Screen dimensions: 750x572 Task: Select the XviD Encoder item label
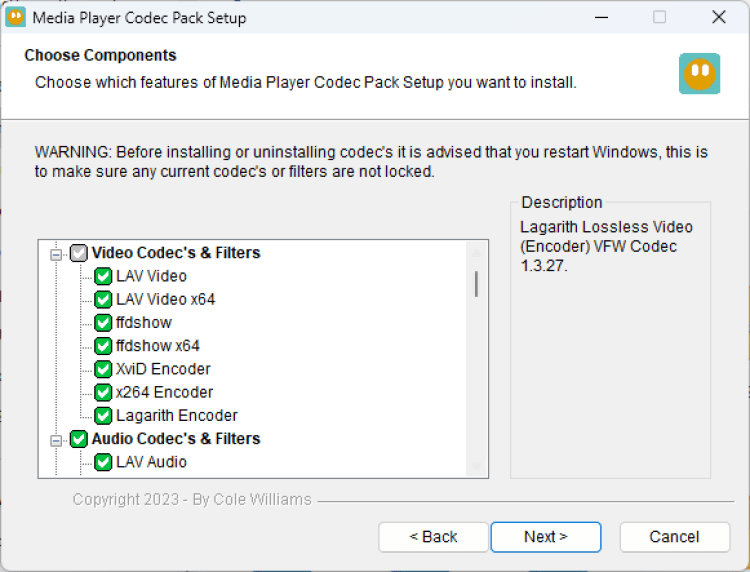[163, 369]
